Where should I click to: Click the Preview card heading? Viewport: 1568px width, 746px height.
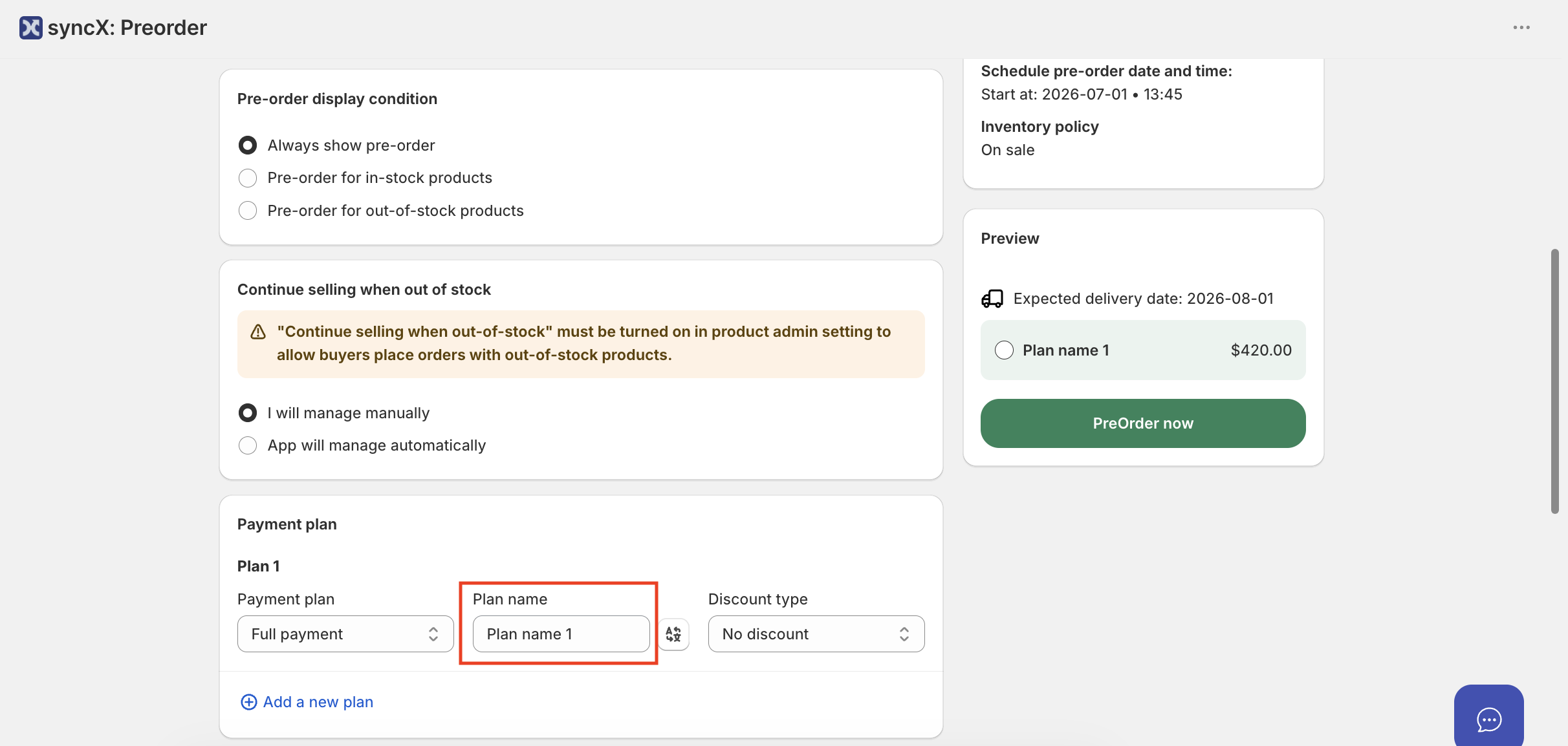1010,239
